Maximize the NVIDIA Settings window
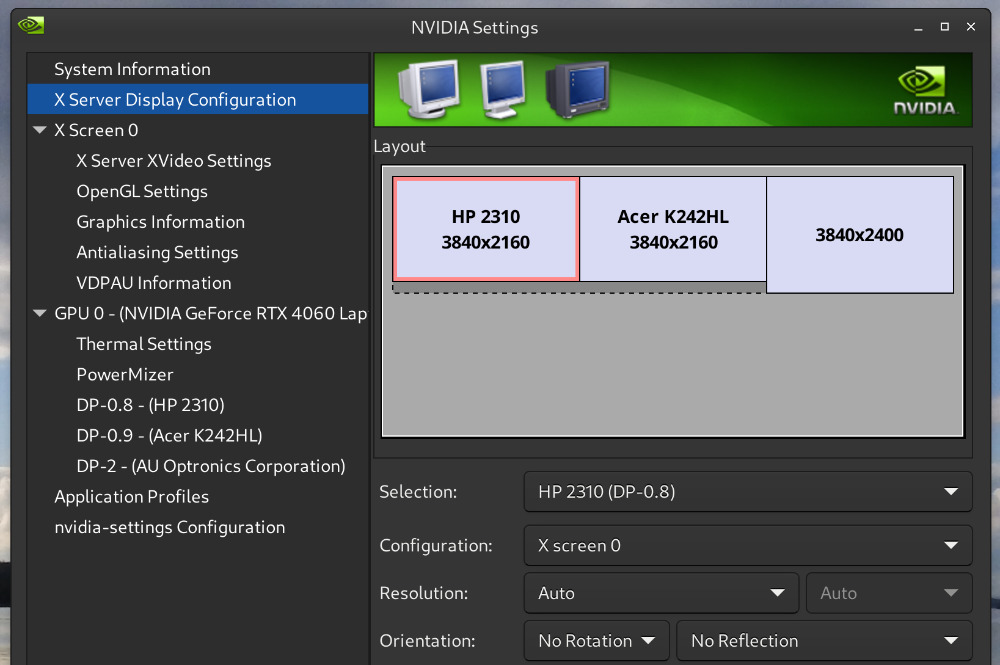Viewport: 1000px width, 665px height. (x=945, y=27)
